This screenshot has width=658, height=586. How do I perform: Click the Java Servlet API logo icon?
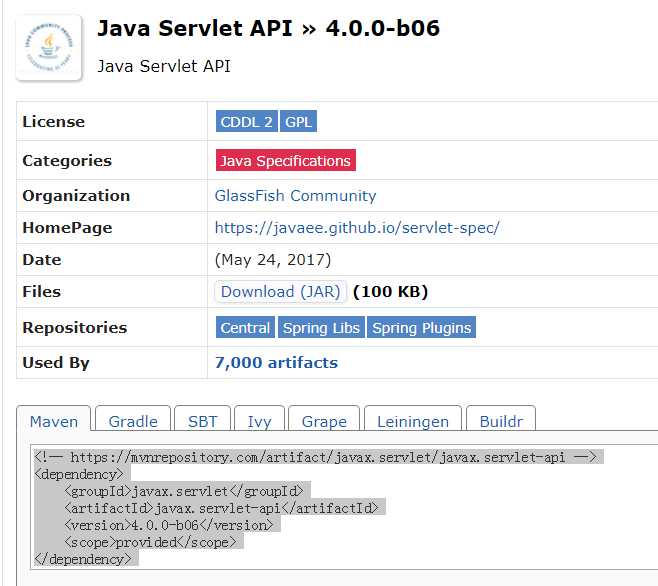click(49, 47)
